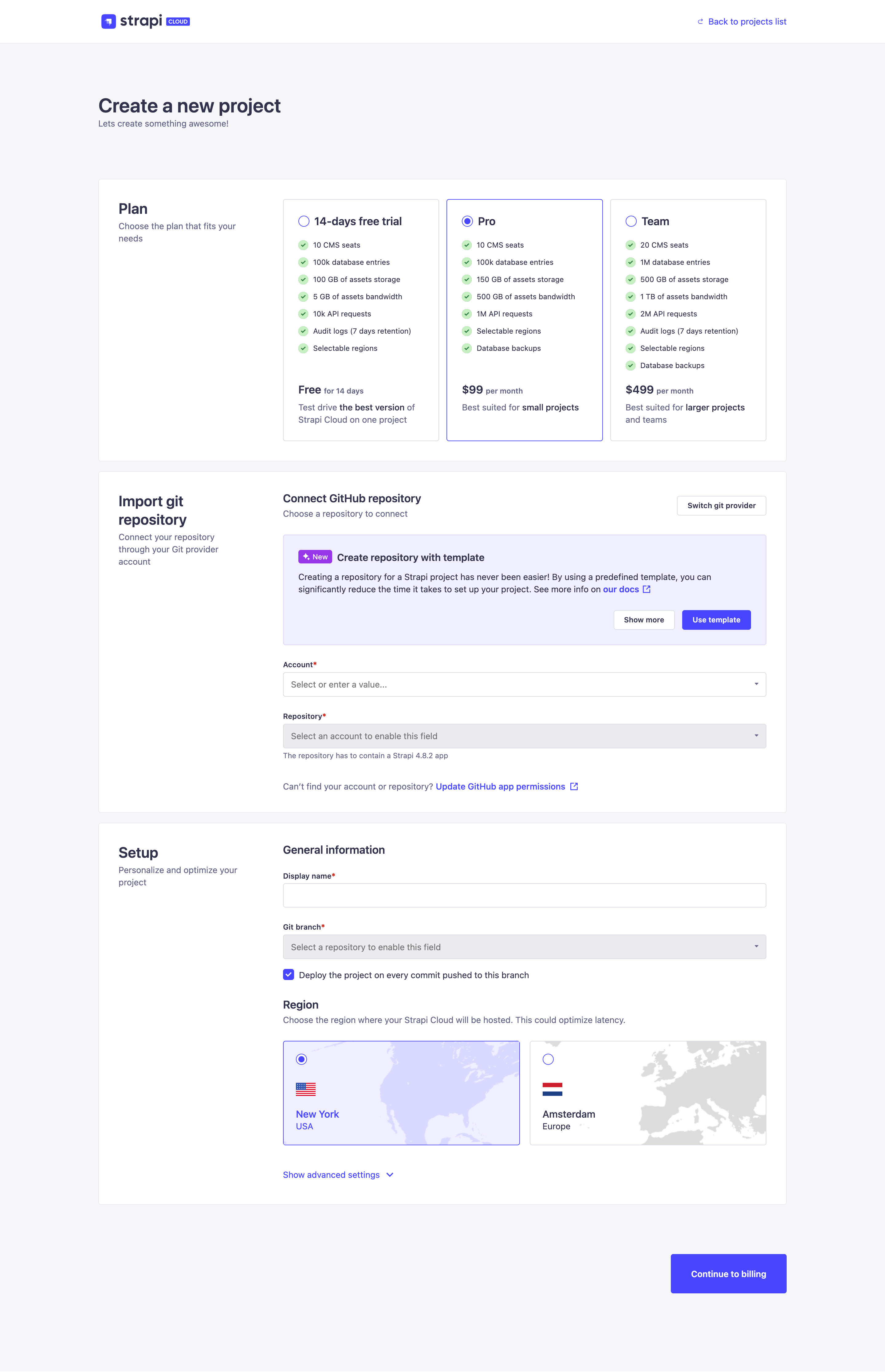Click the sparkle 'New' badge on template banner
Screen dimensions: 885x1372
315,557
